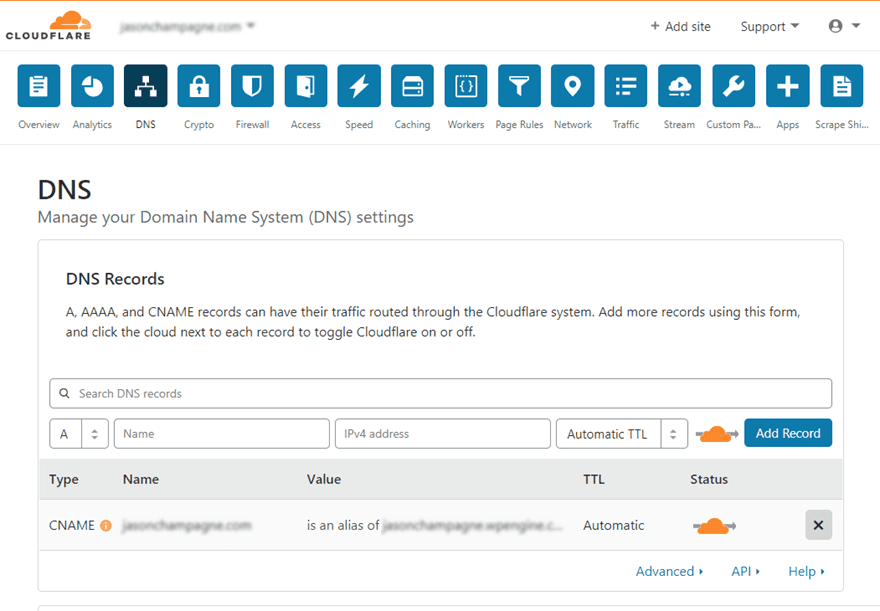Open the Advanced link
Image resolution: width=880 pixels, height=611 pixels.
666,571
